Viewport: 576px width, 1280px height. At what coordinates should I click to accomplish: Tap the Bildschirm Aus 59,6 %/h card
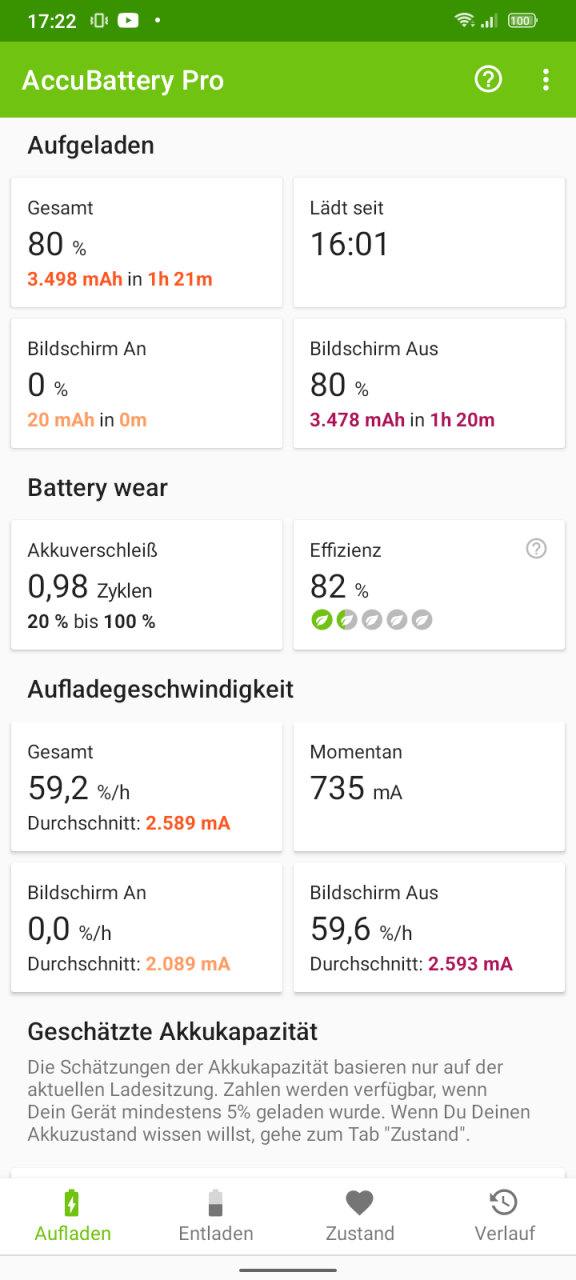pos(429,928)
